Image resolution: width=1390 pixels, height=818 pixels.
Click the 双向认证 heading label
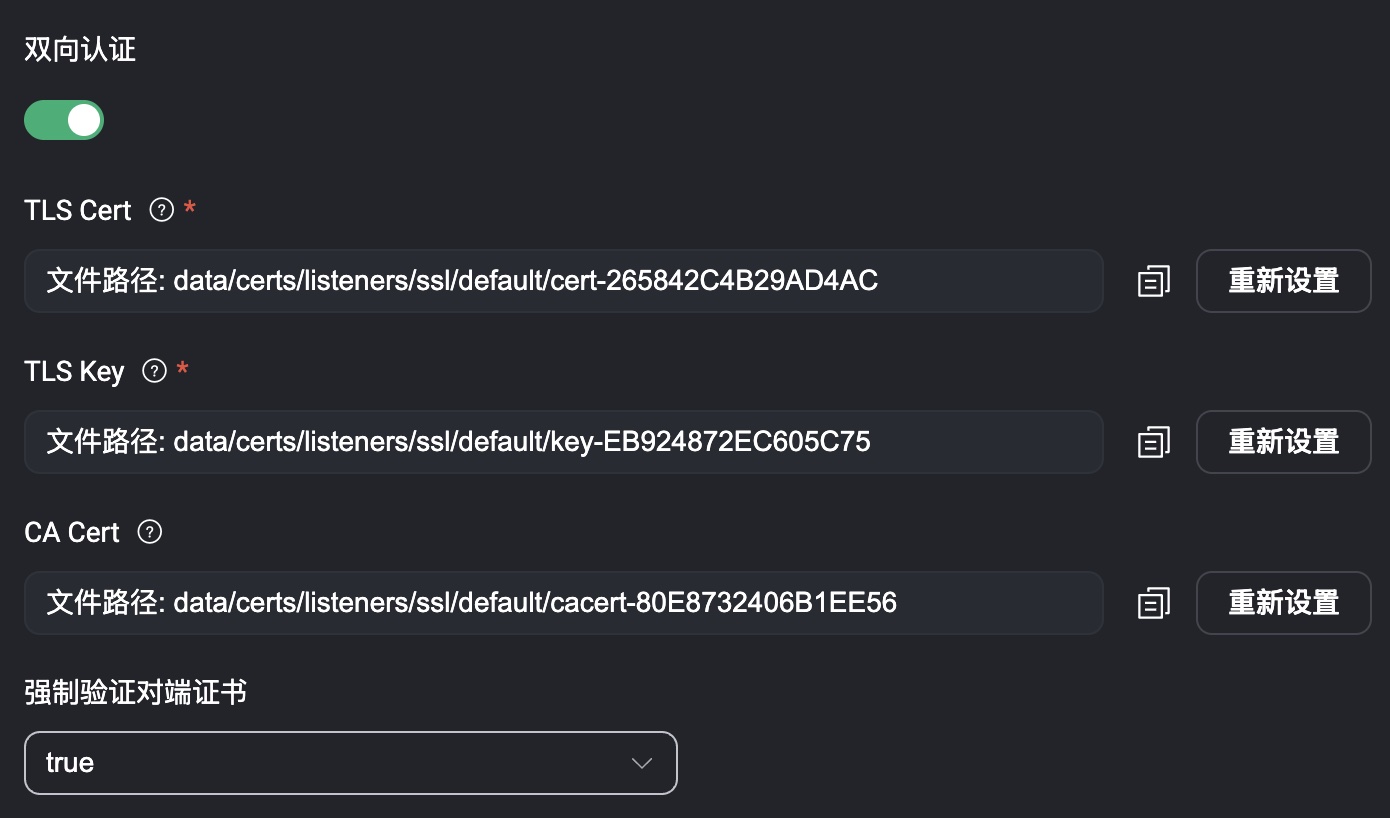click(x=80, y=50)
